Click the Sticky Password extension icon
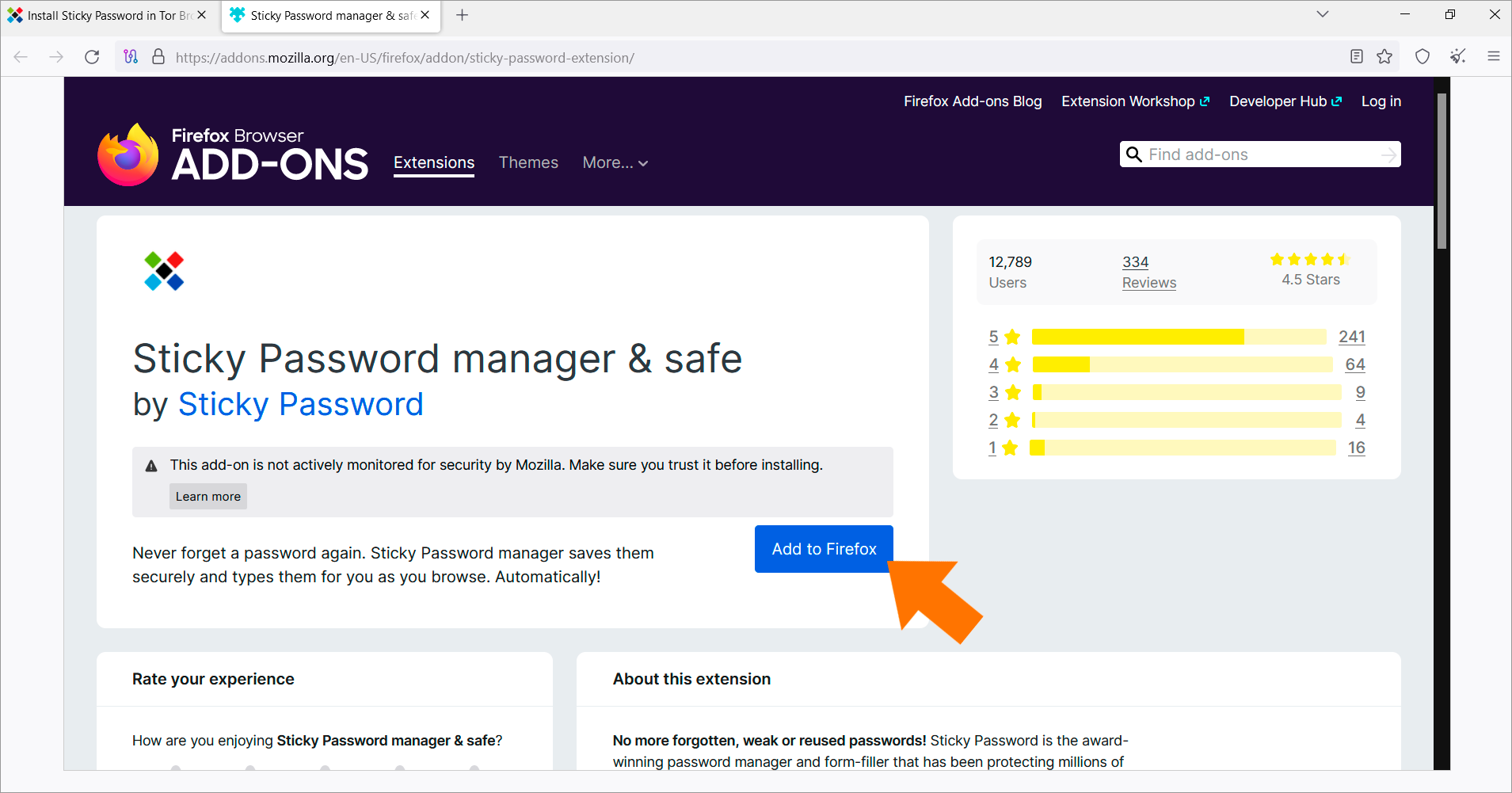 tap(164, 271)
